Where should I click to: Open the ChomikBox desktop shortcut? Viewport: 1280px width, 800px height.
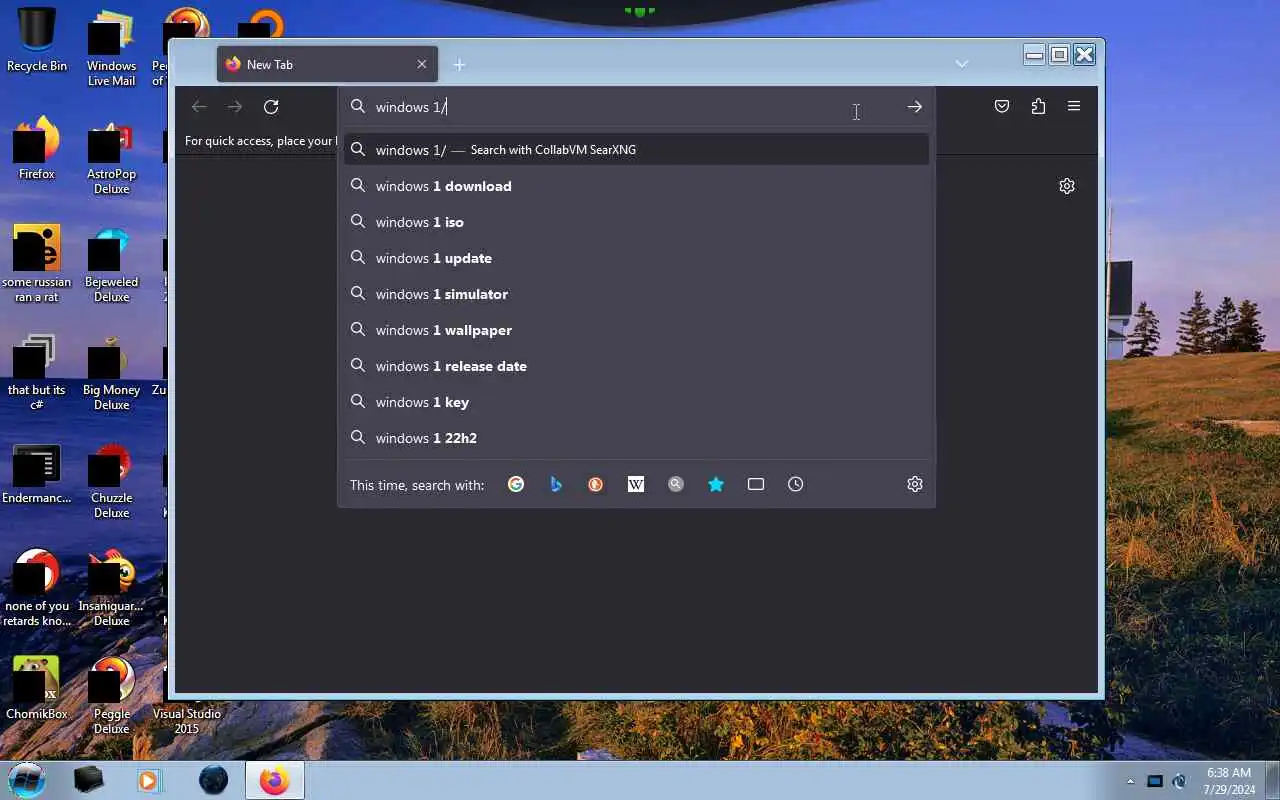tap(37, 688)
